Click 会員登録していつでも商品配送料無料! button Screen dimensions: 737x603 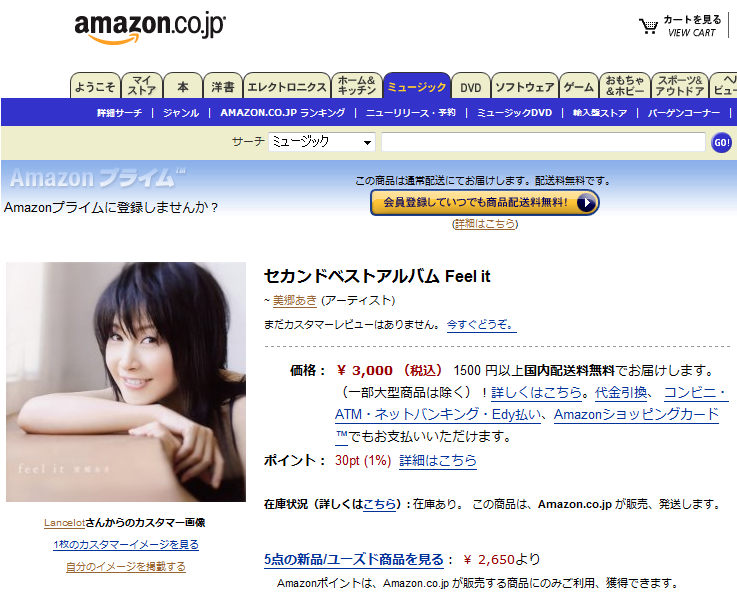pos(485,203)
